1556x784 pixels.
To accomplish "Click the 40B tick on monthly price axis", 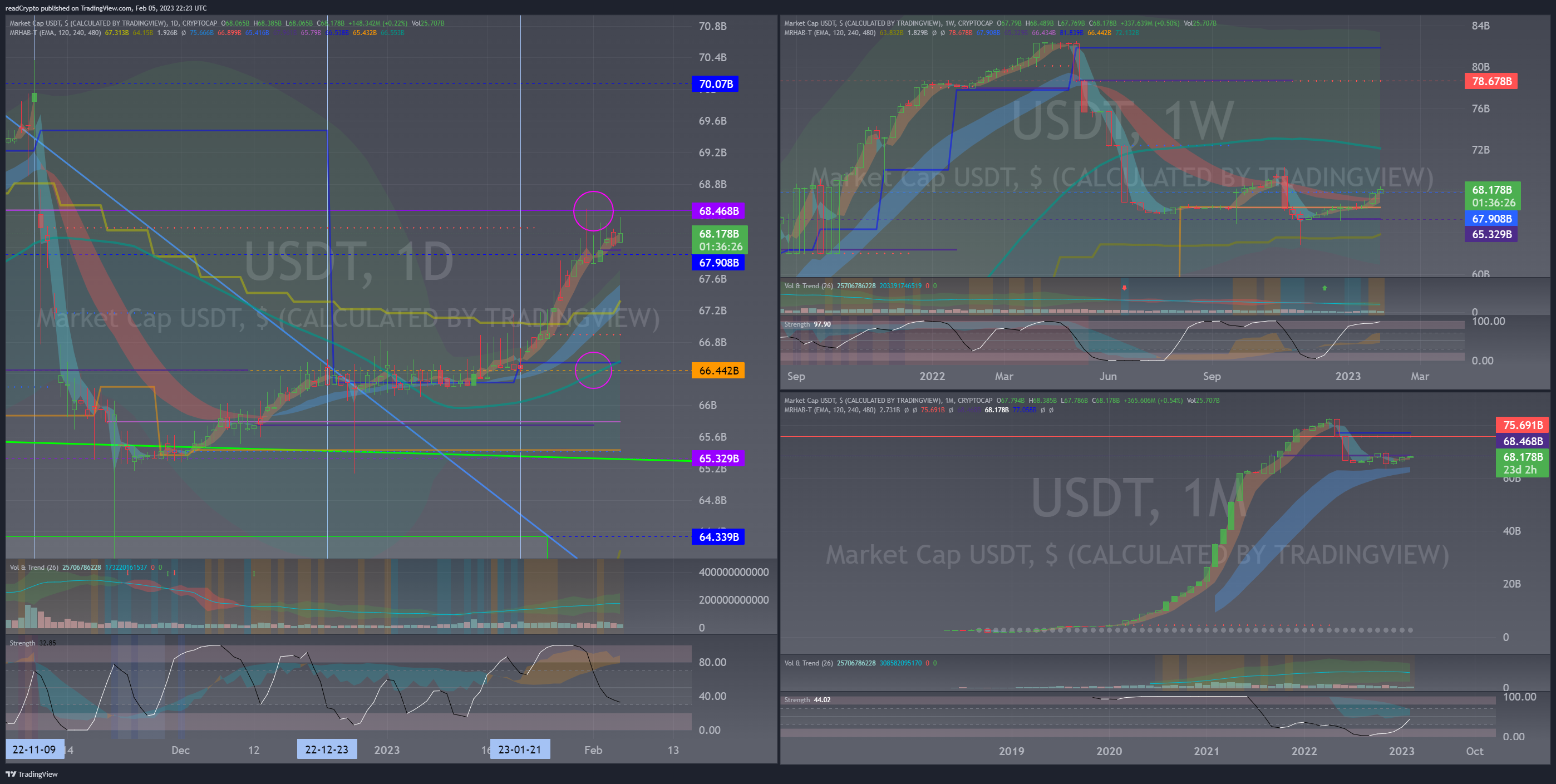I will coord(1511,531).
